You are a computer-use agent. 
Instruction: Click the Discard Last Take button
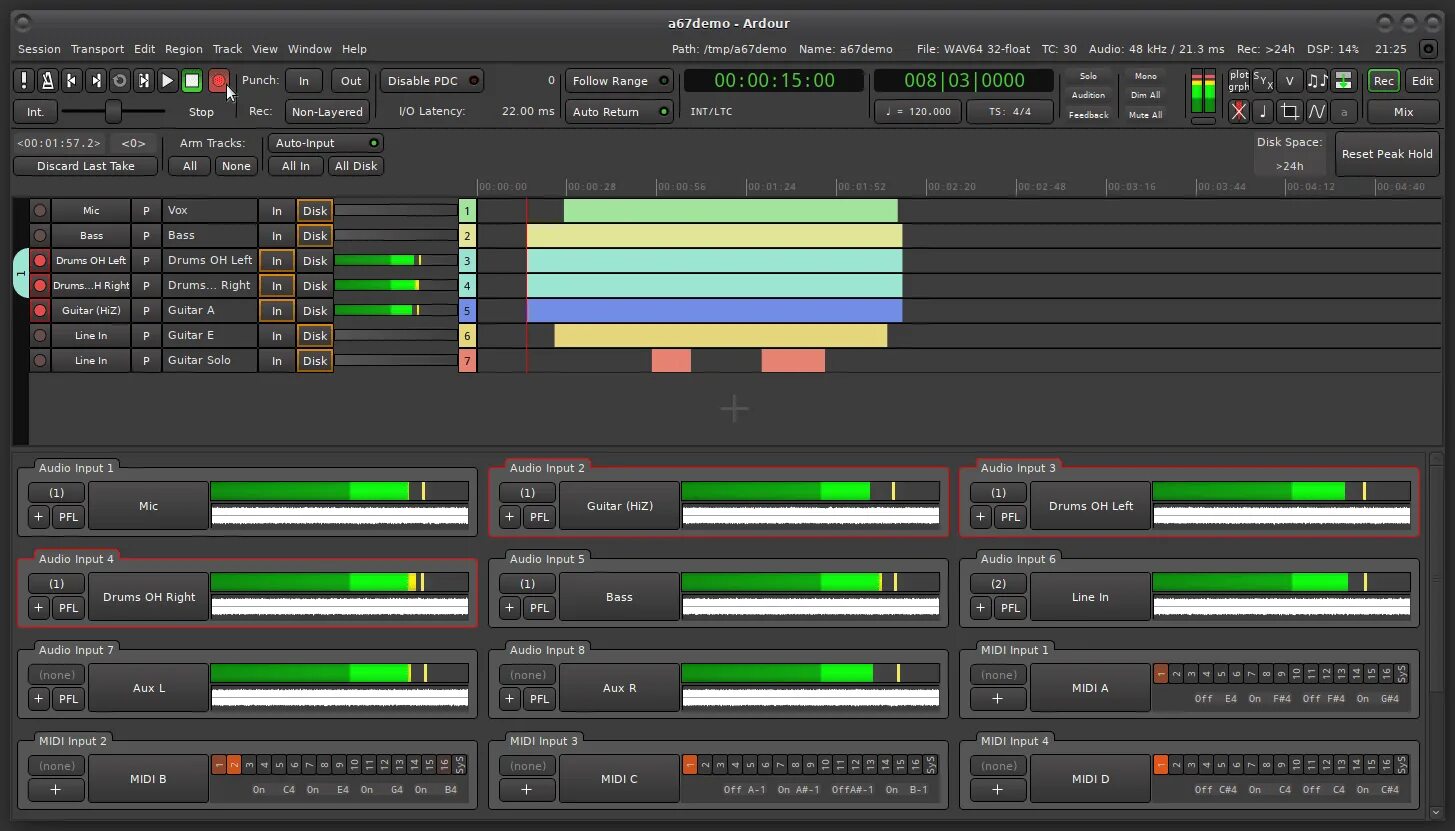coord(85,166)
